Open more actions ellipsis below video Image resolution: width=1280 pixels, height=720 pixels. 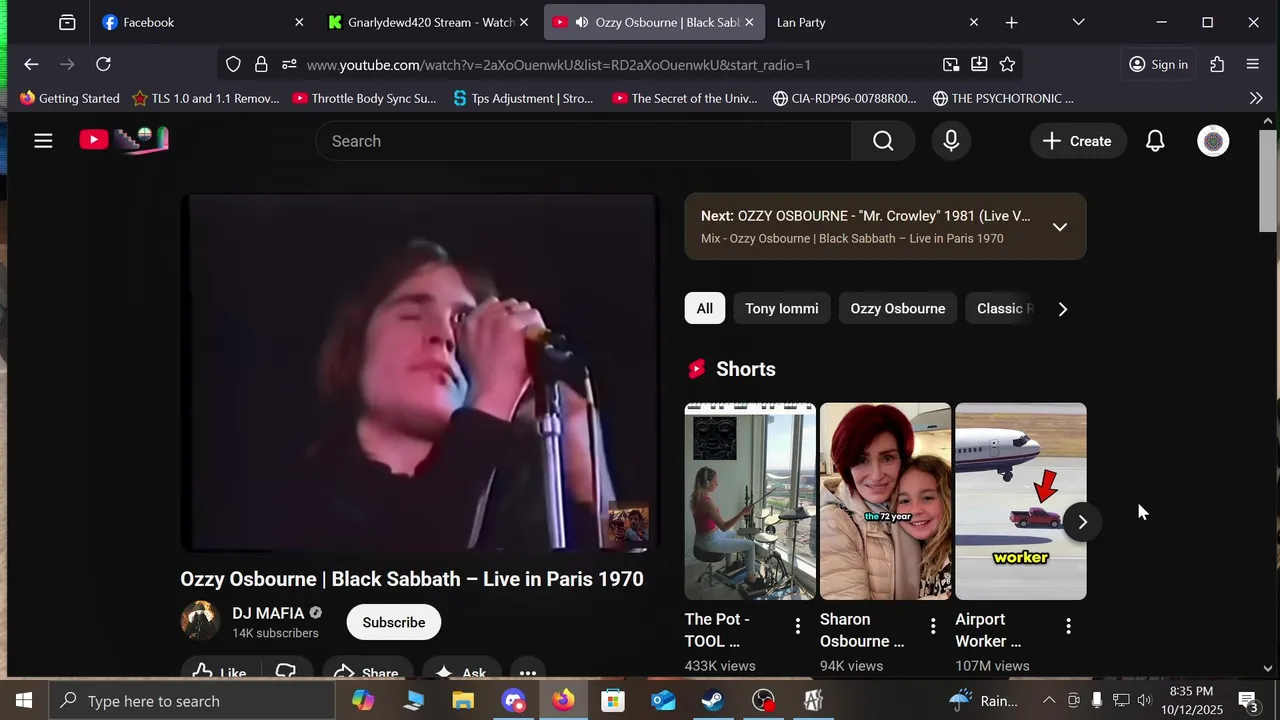[527, 672]
